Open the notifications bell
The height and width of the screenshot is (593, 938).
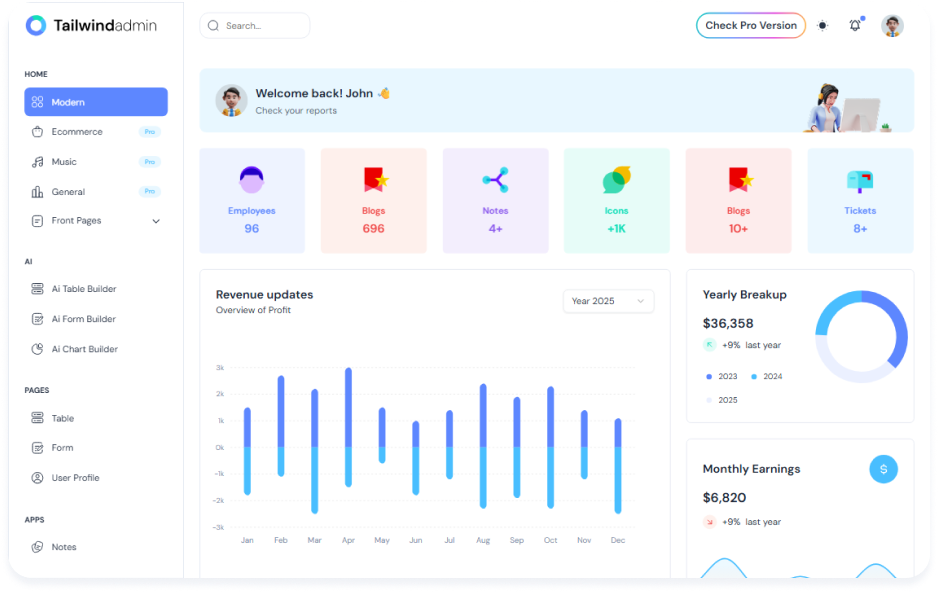point(854,24)
